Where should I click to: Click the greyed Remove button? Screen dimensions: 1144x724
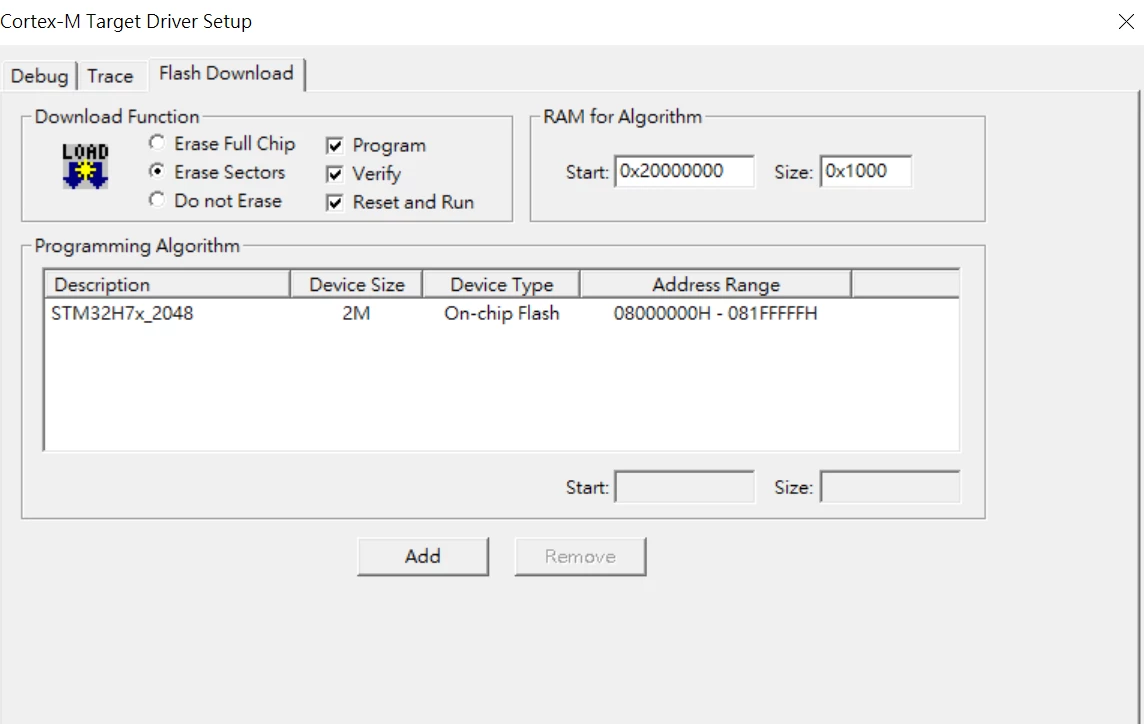click(x=580, y=557)
